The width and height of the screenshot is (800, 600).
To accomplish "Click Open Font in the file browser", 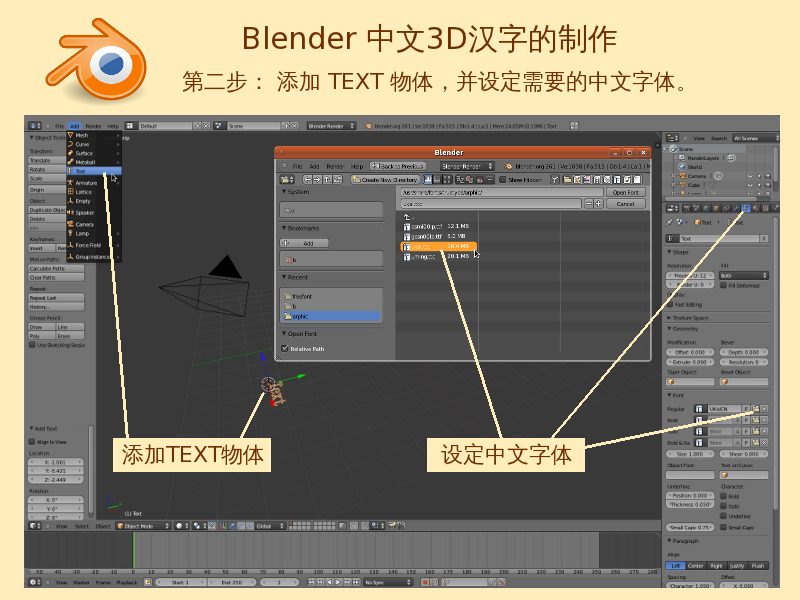I will (x=626, y=192).
